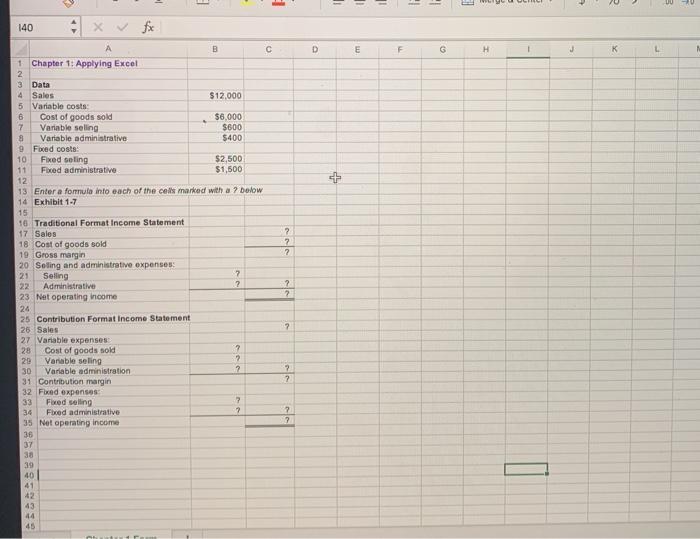
Task: Select the ? cell in Variable selling row 29
Action: point(217,359)
